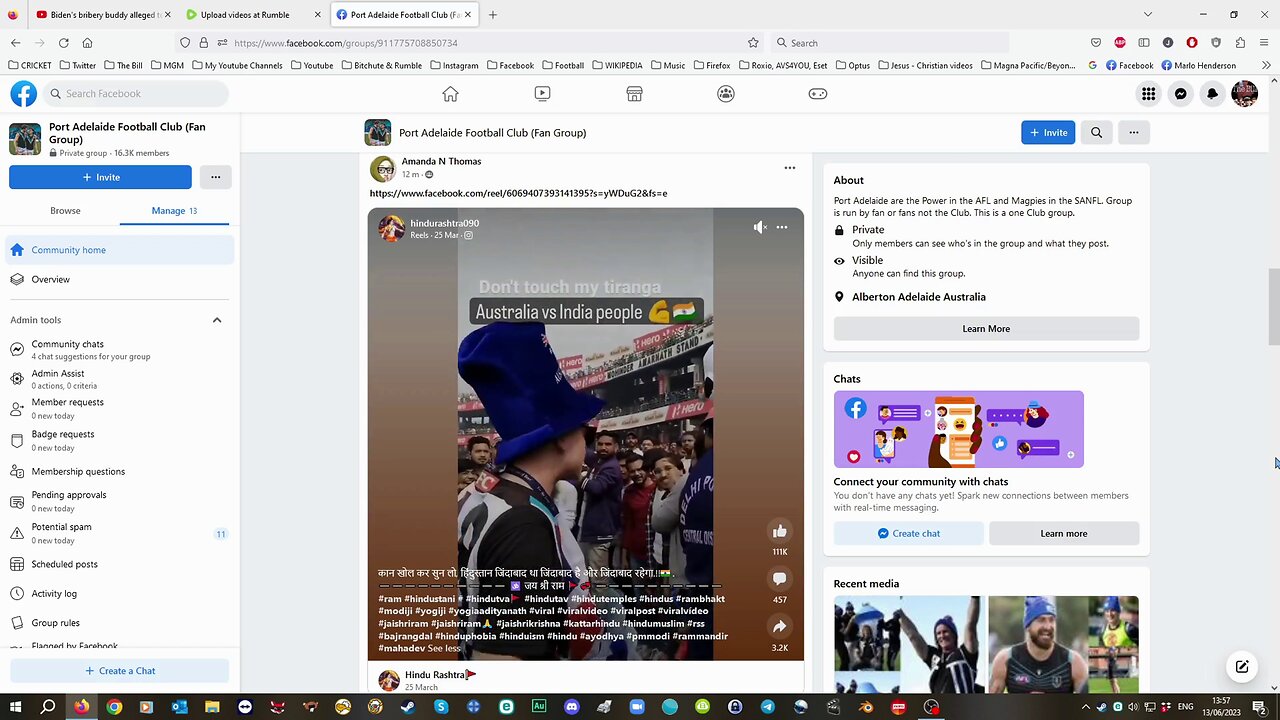The height and width of the screenshot is (720, 1280).
Task: Select Community home in sidebar
Action: point(120,250)
